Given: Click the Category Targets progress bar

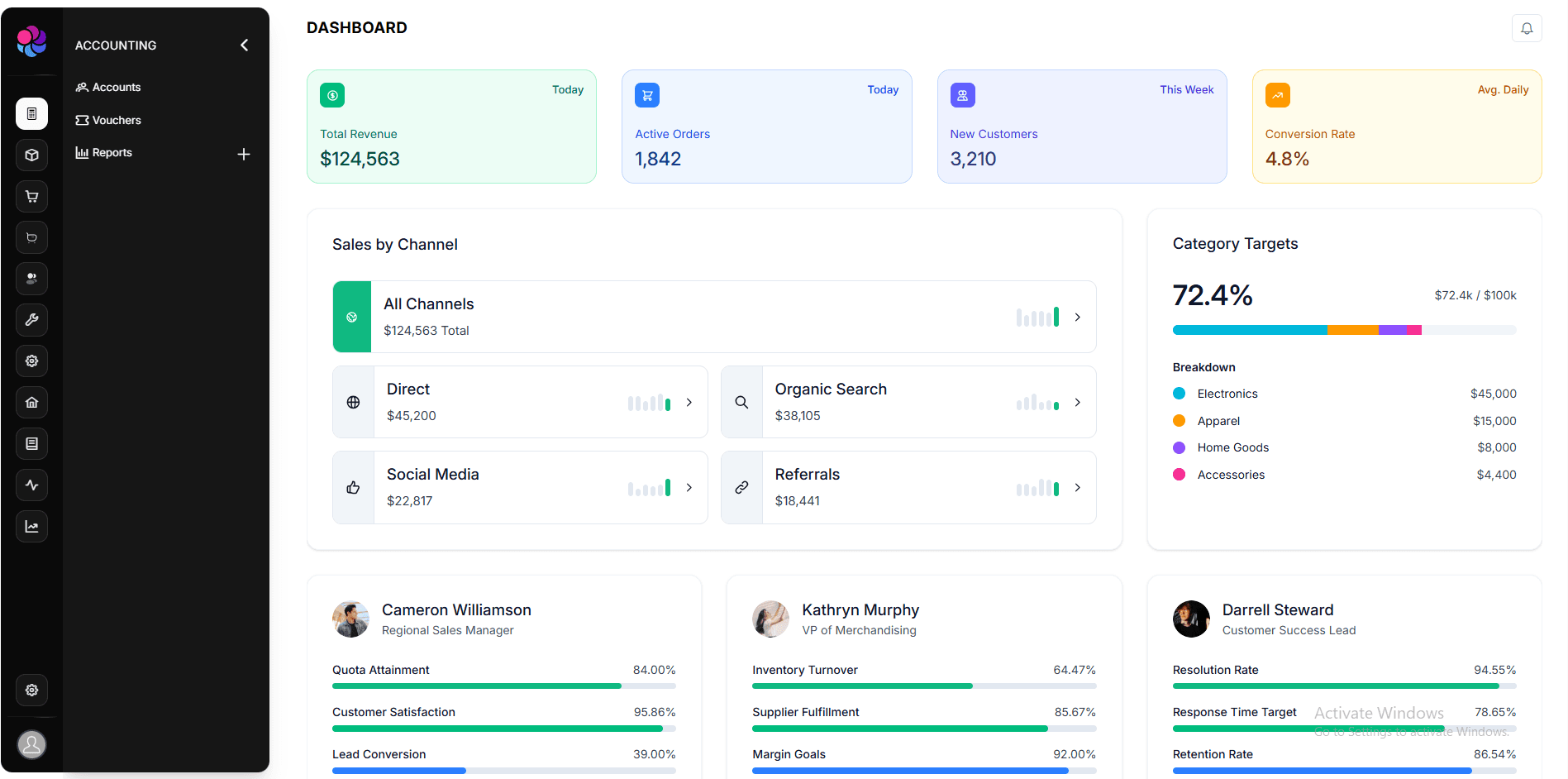Looking at the screenshot, I should pyautogui.click(x=1344, y=330).
